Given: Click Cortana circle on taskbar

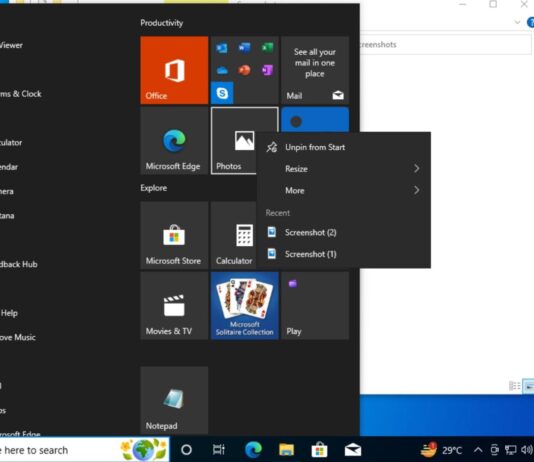Looking at the screenshot, I should pos(186,450).
